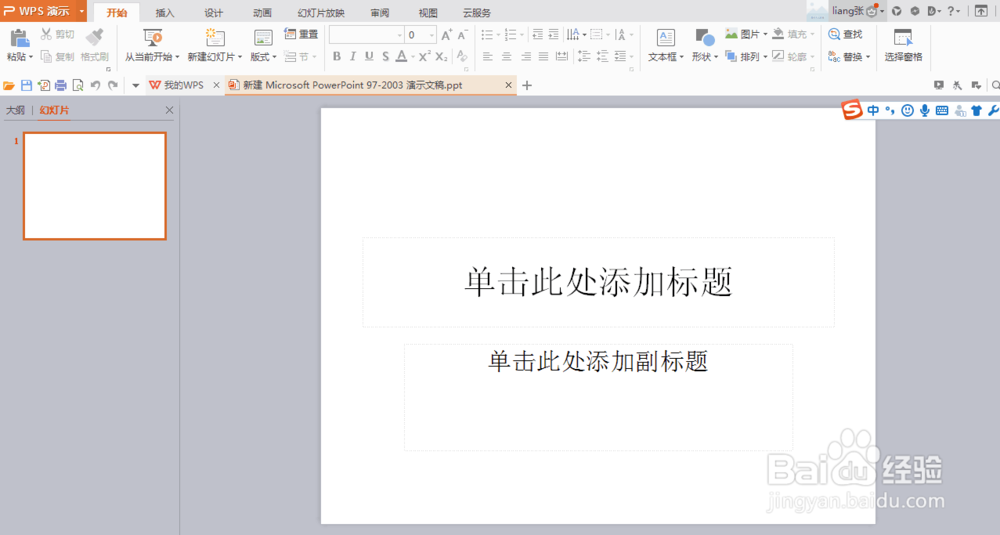Switch to the Design (设计) tab
This screenshot has height=535, width=1000.
214,13
